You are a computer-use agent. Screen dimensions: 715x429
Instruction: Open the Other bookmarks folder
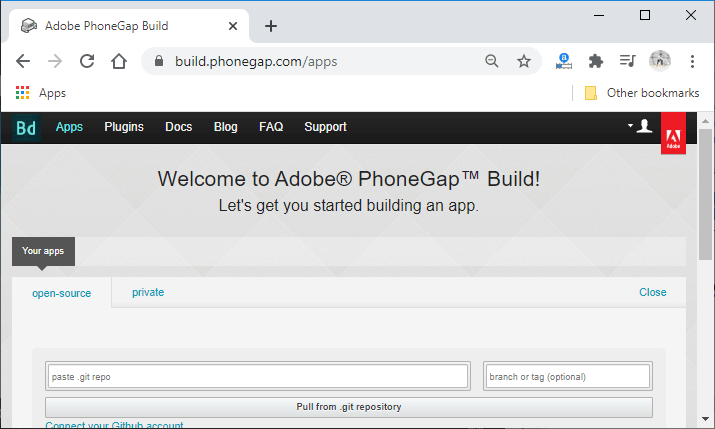pyautogui.click(x=642, y=93)
